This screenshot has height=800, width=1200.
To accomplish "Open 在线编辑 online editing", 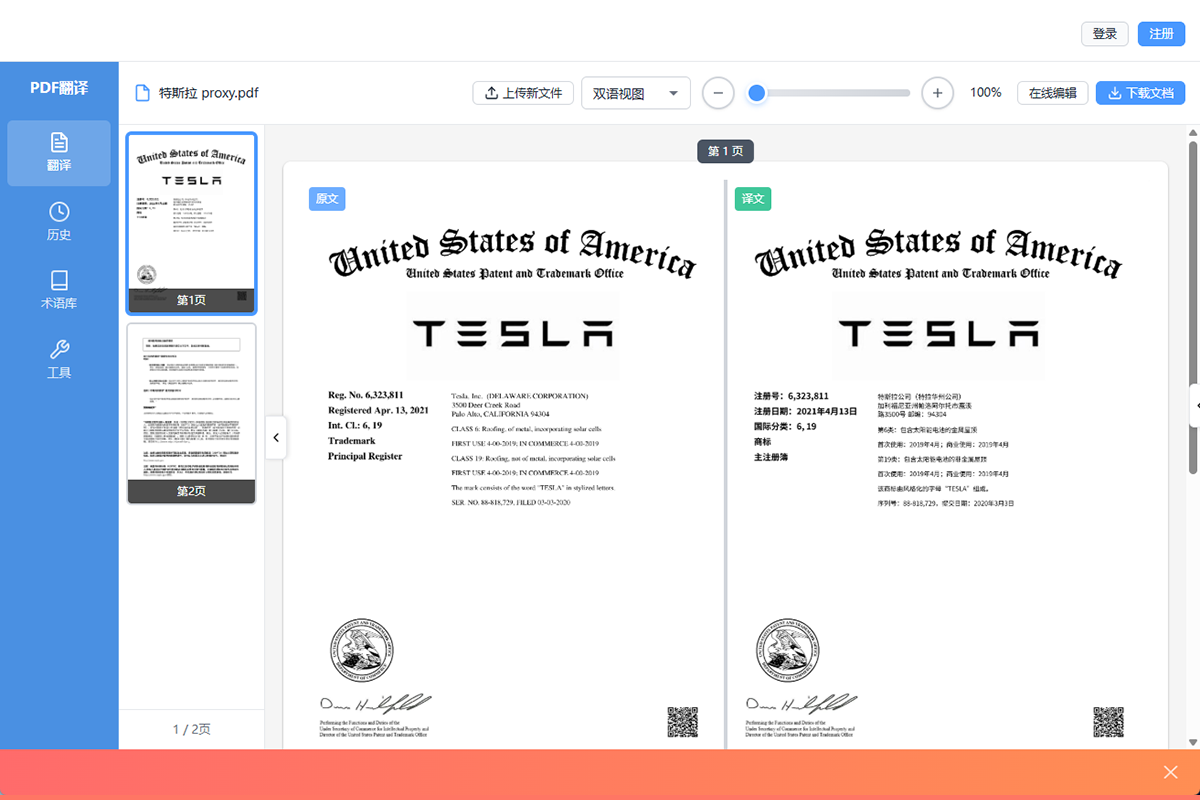I will pyautogui.click(x=1052, y=93).
